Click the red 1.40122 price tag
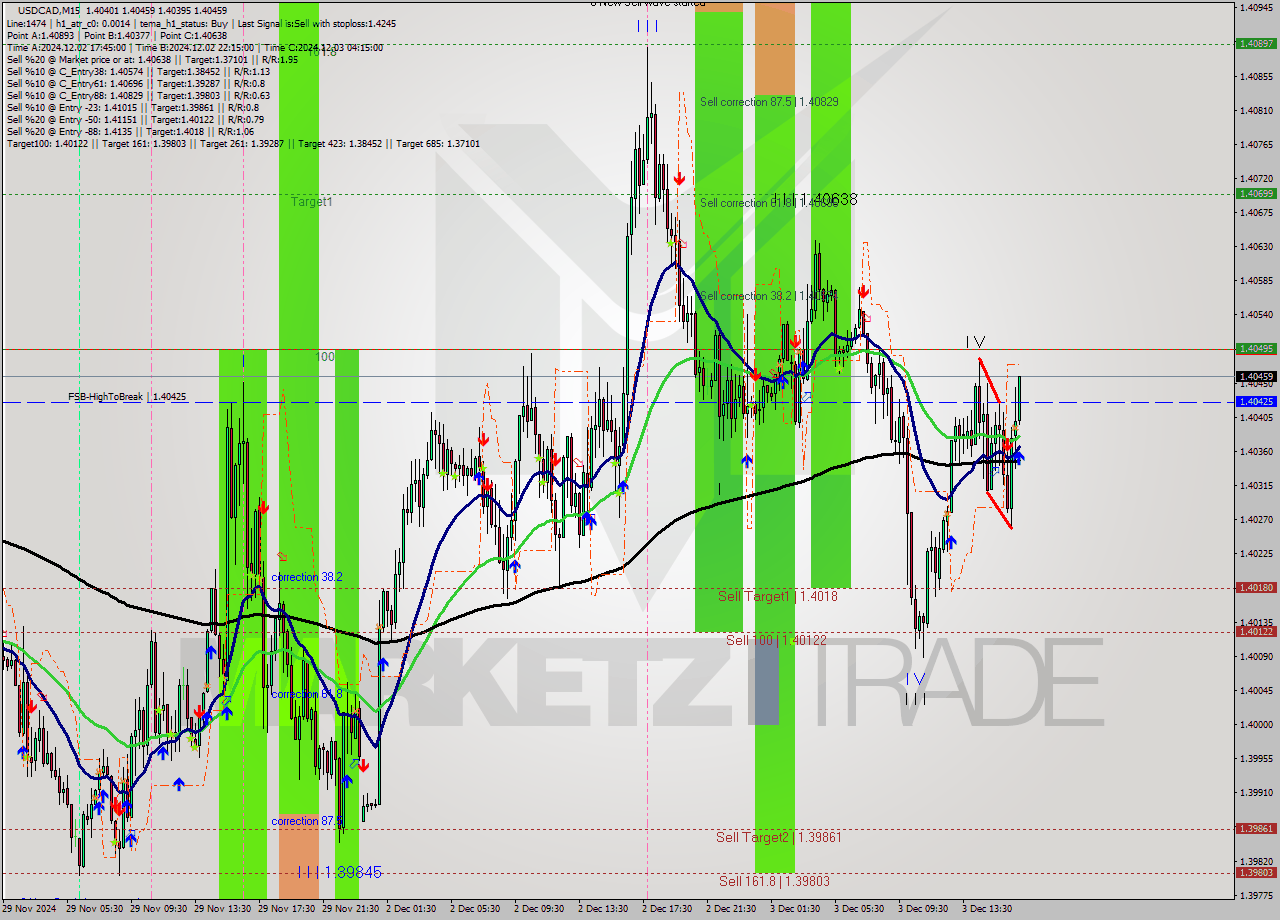This screenshot has width=1280, height=920. pos(1256,632)
